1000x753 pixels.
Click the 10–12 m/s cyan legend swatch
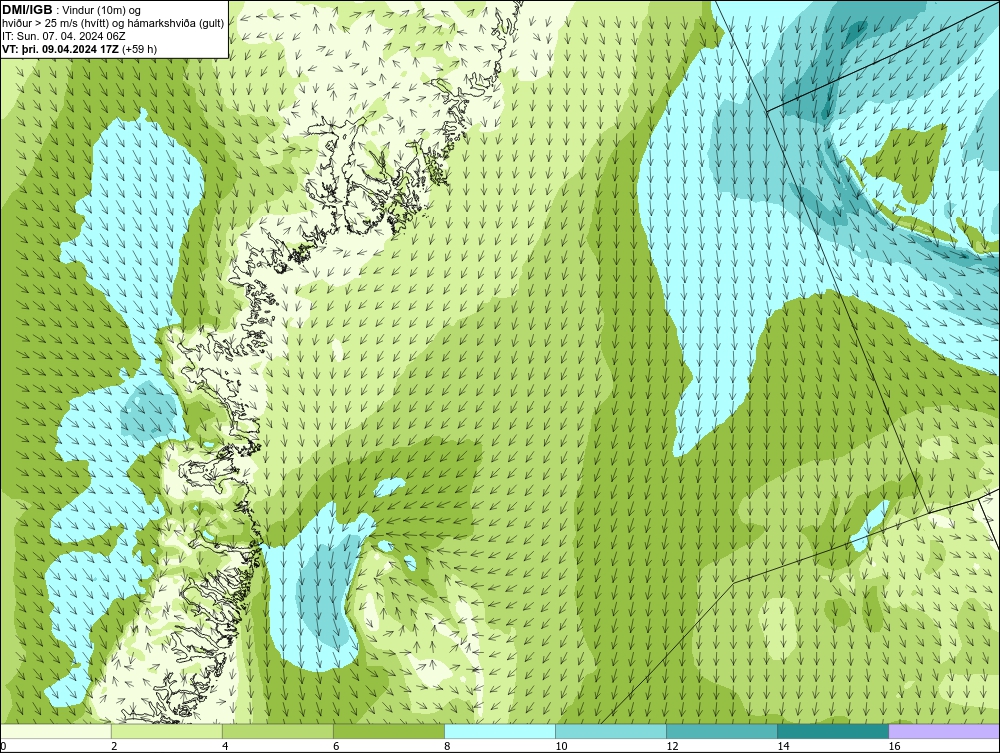tap(610, 731)
